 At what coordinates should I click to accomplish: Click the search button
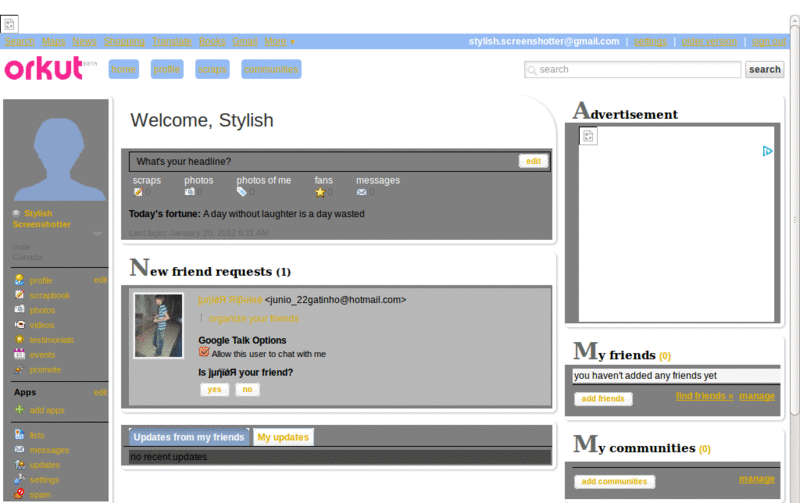[x=764, y=69]
